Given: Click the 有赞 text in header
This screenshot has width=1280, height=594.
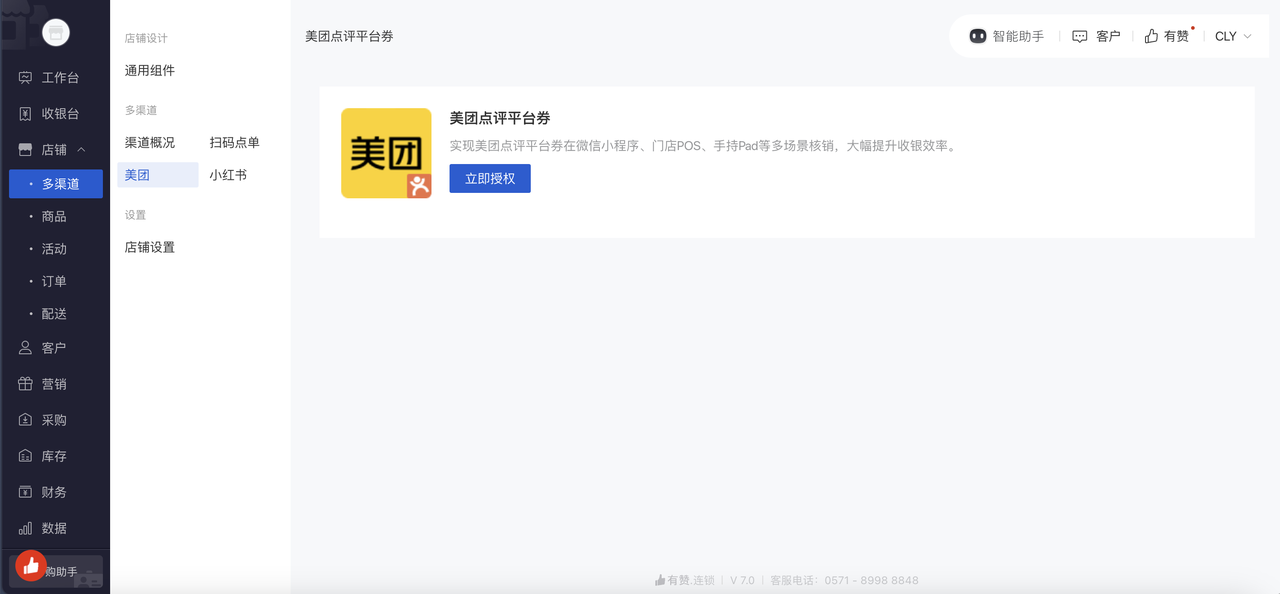Looking at the screenshot, I should [x=1176, y=36].
